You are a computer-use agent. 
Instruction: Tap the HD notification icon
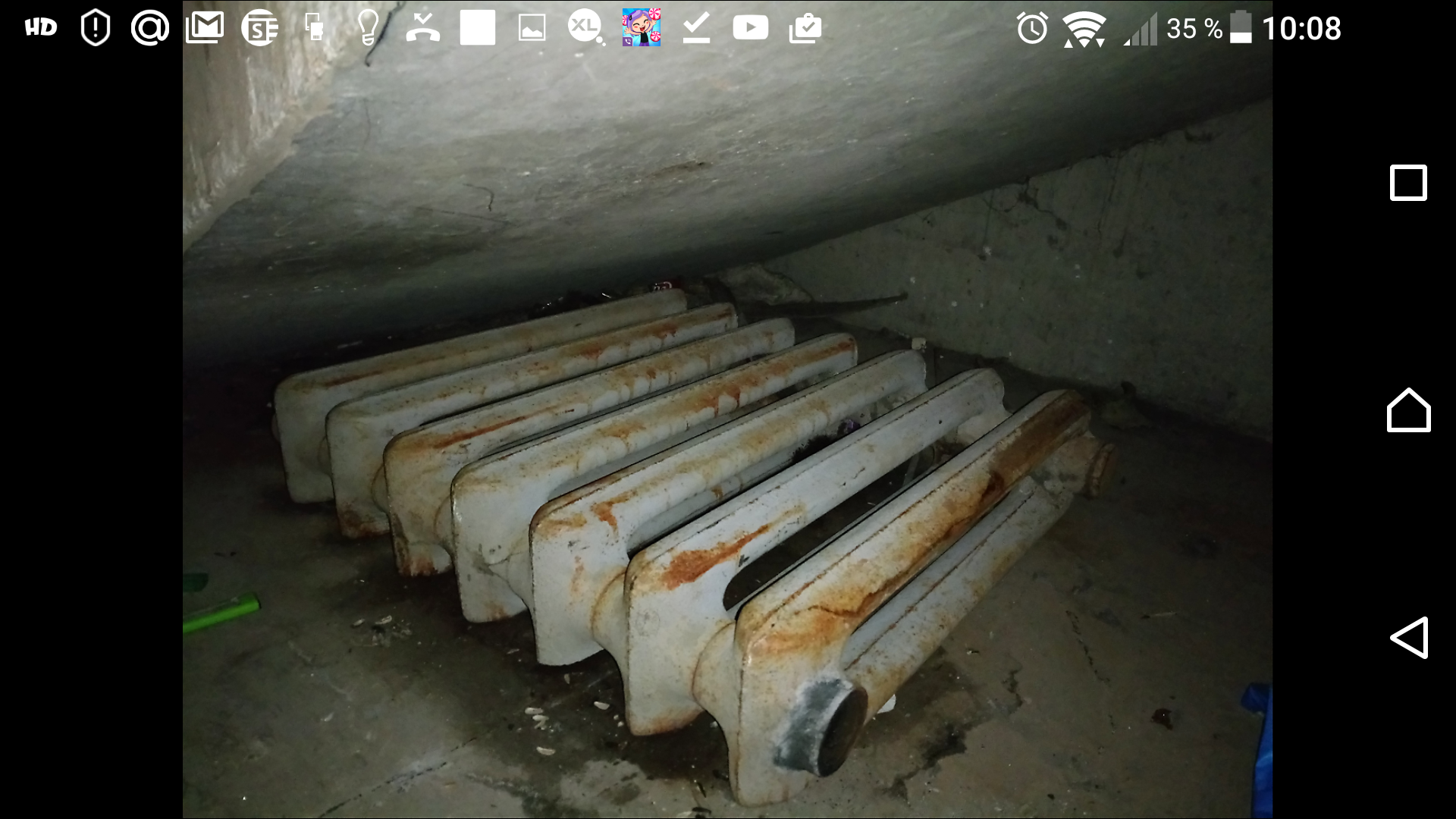[x=41, y=28]
